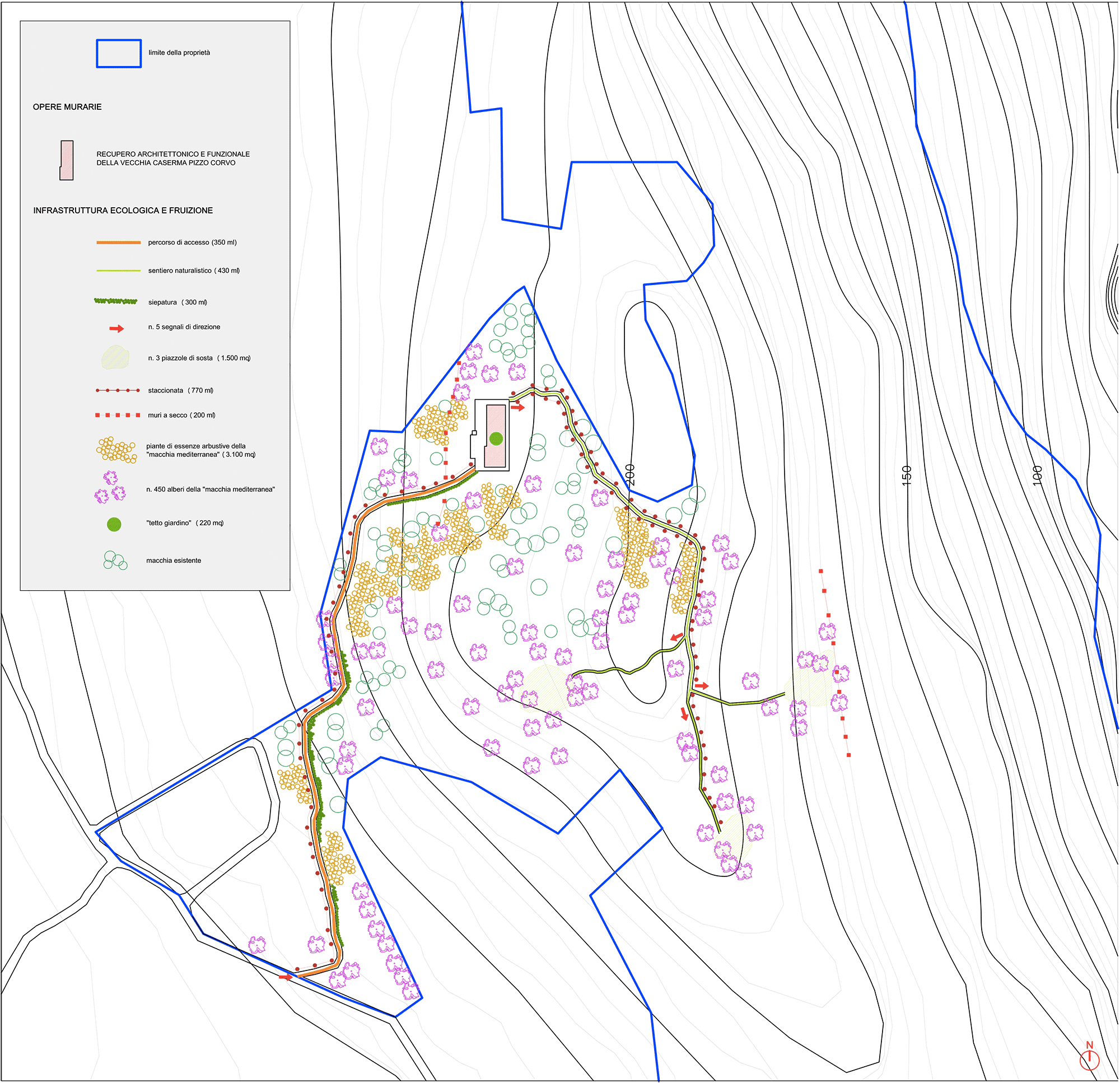Click 'percorso di accesso (350 ml)' label
Image resolution: width=1120 pixels, height=1083 pixels.
193,243
